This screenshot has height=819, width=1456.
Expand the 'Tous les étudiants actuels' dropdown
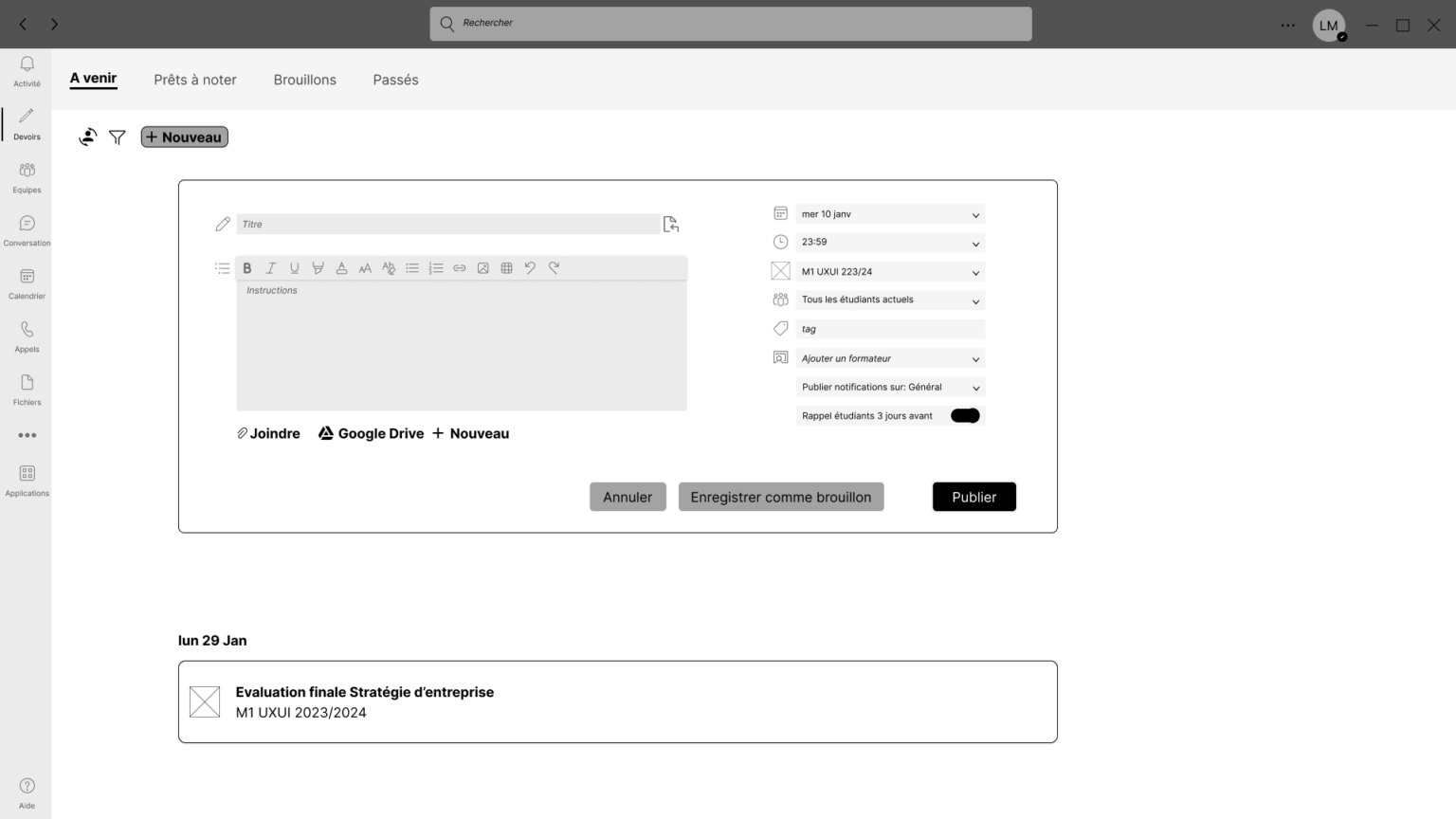point(890,300)
